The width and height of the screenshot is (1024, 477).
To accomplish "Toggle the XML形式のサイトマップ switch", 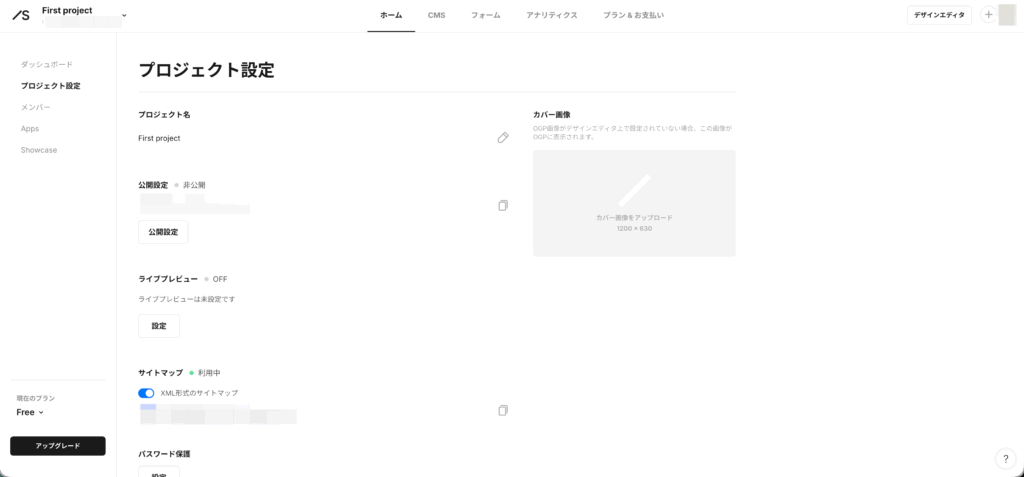I will coord(146,393).
